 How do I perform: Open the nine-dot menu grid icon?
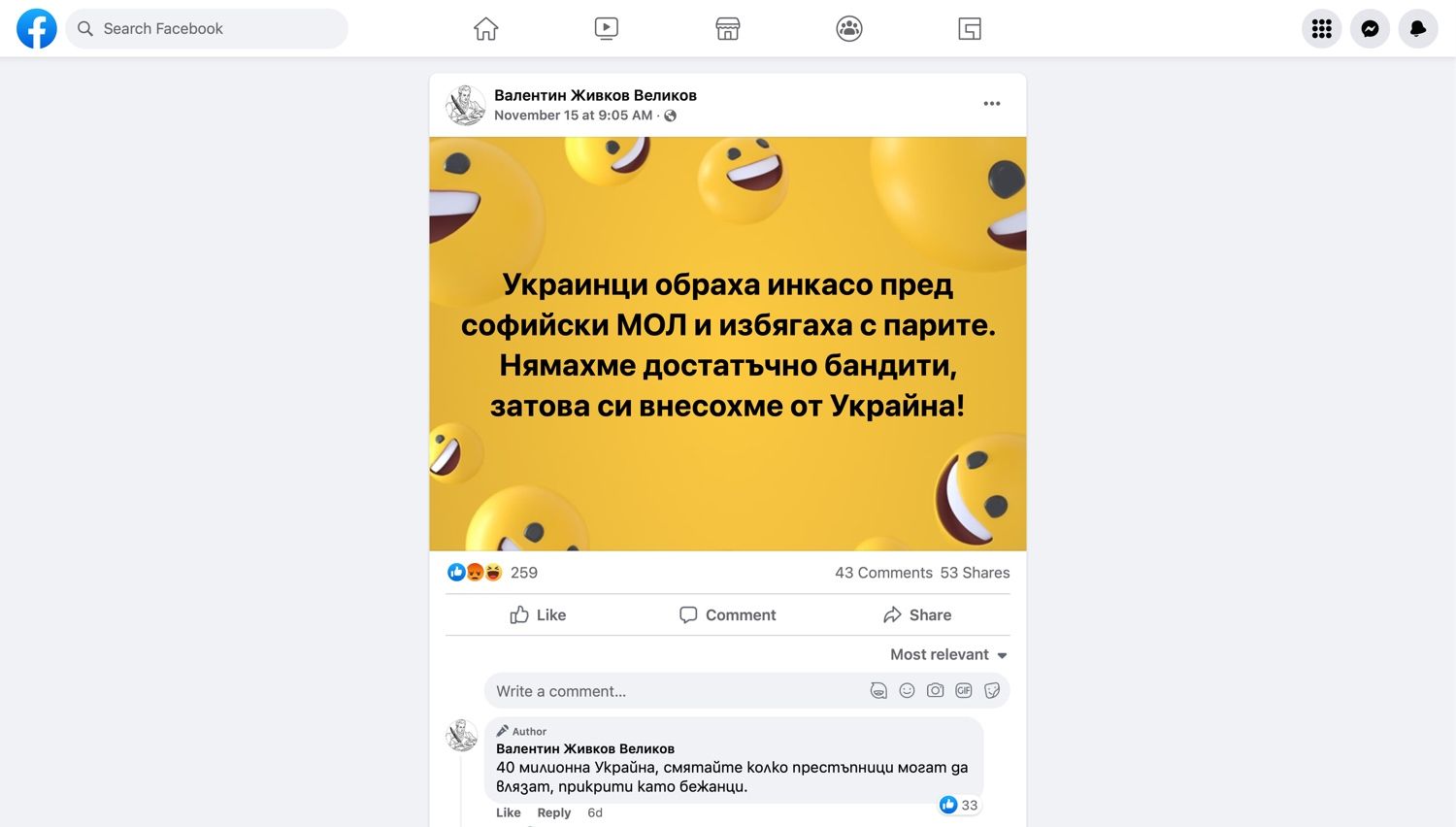(x=1322, y=29)
